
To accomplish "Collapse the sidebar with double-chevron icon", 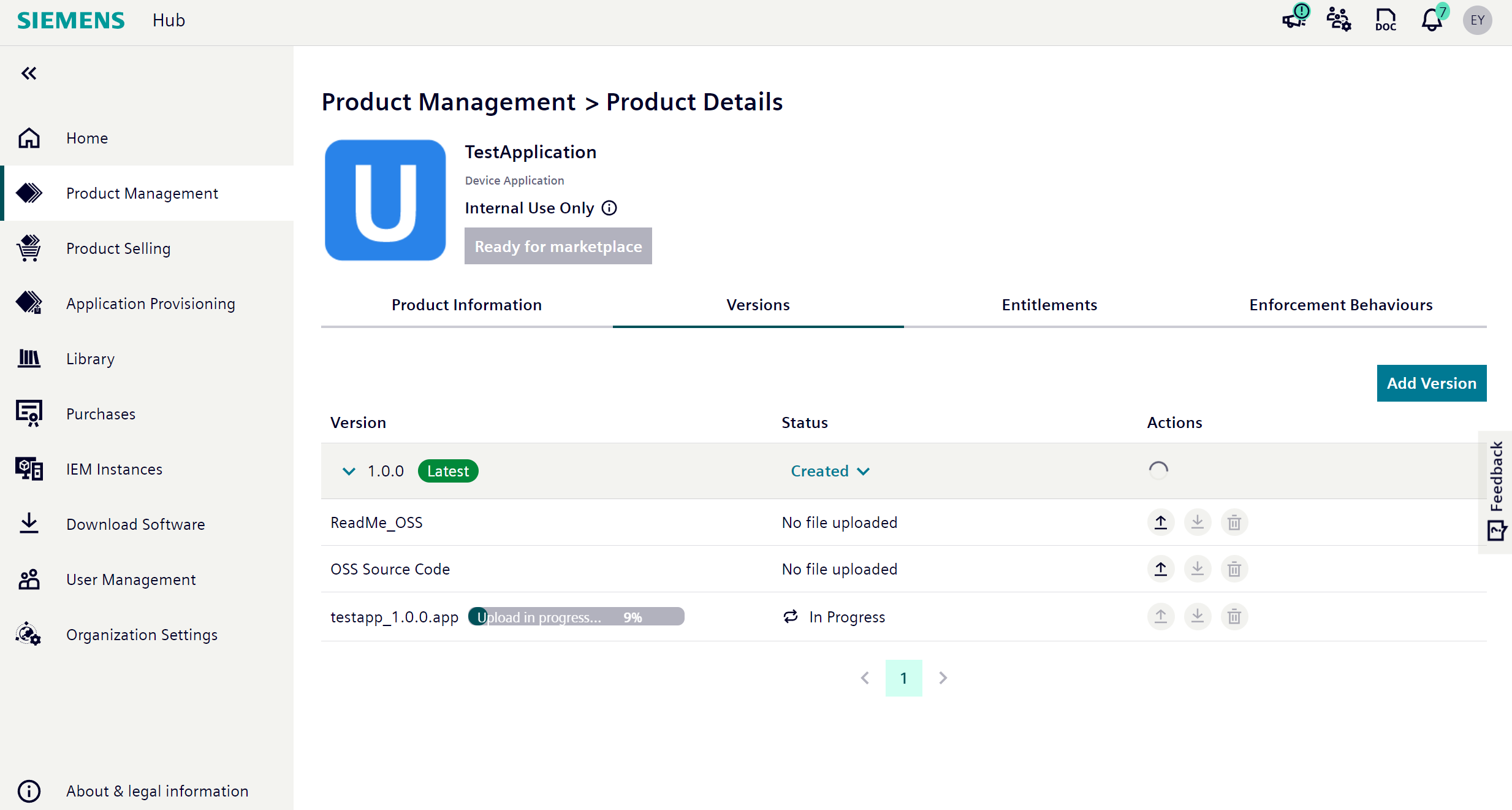I will coord(29,74).
